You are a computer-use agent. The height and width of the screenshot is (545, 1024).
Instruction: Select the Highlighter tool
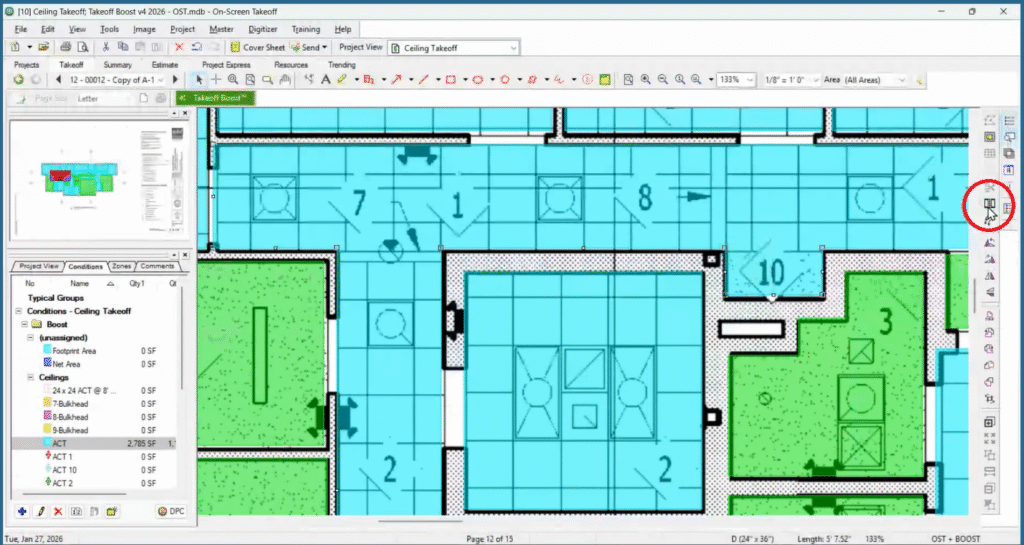[342, 80]
